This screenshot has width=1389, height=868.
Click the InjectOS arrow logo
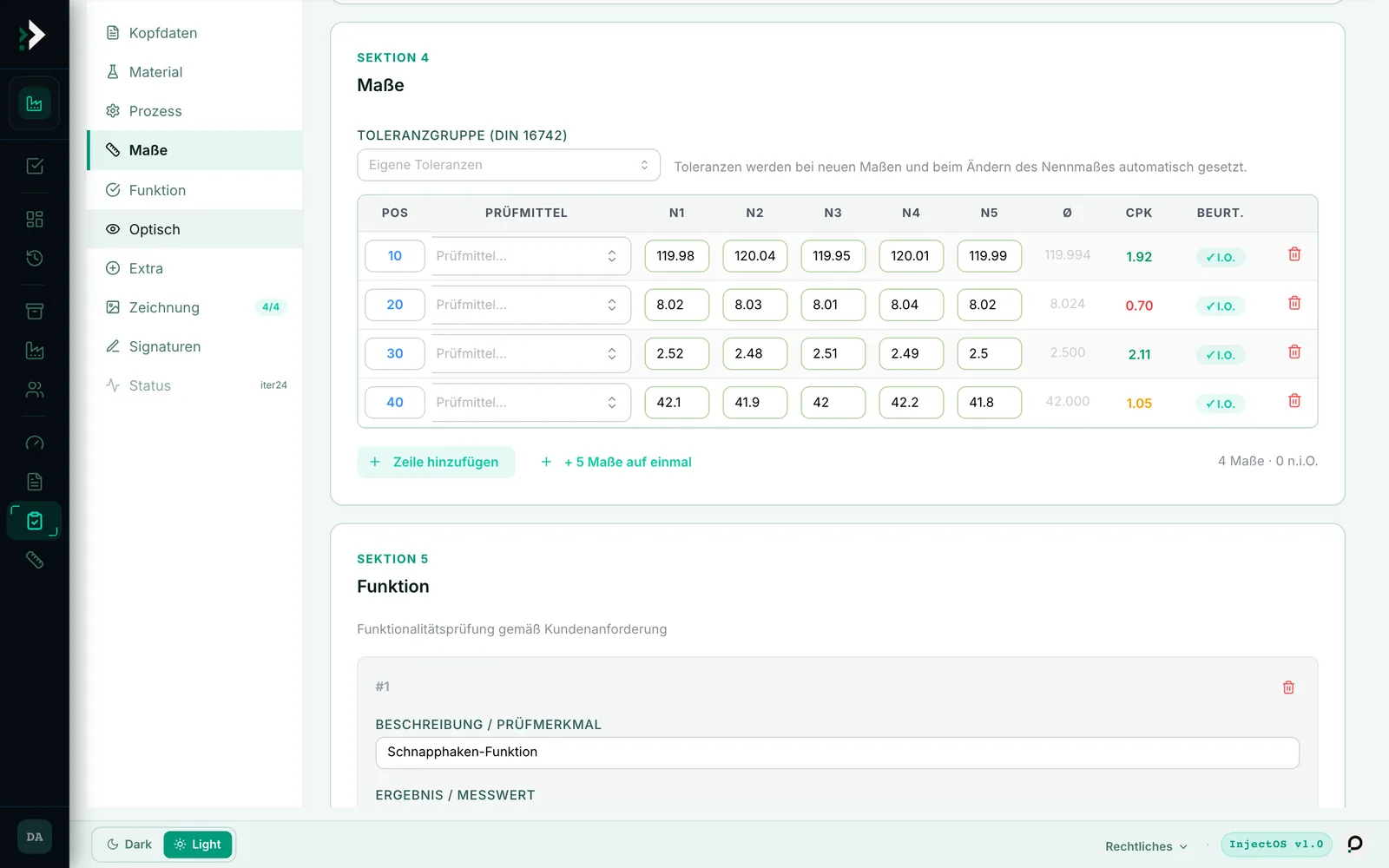tap(33, 35)
